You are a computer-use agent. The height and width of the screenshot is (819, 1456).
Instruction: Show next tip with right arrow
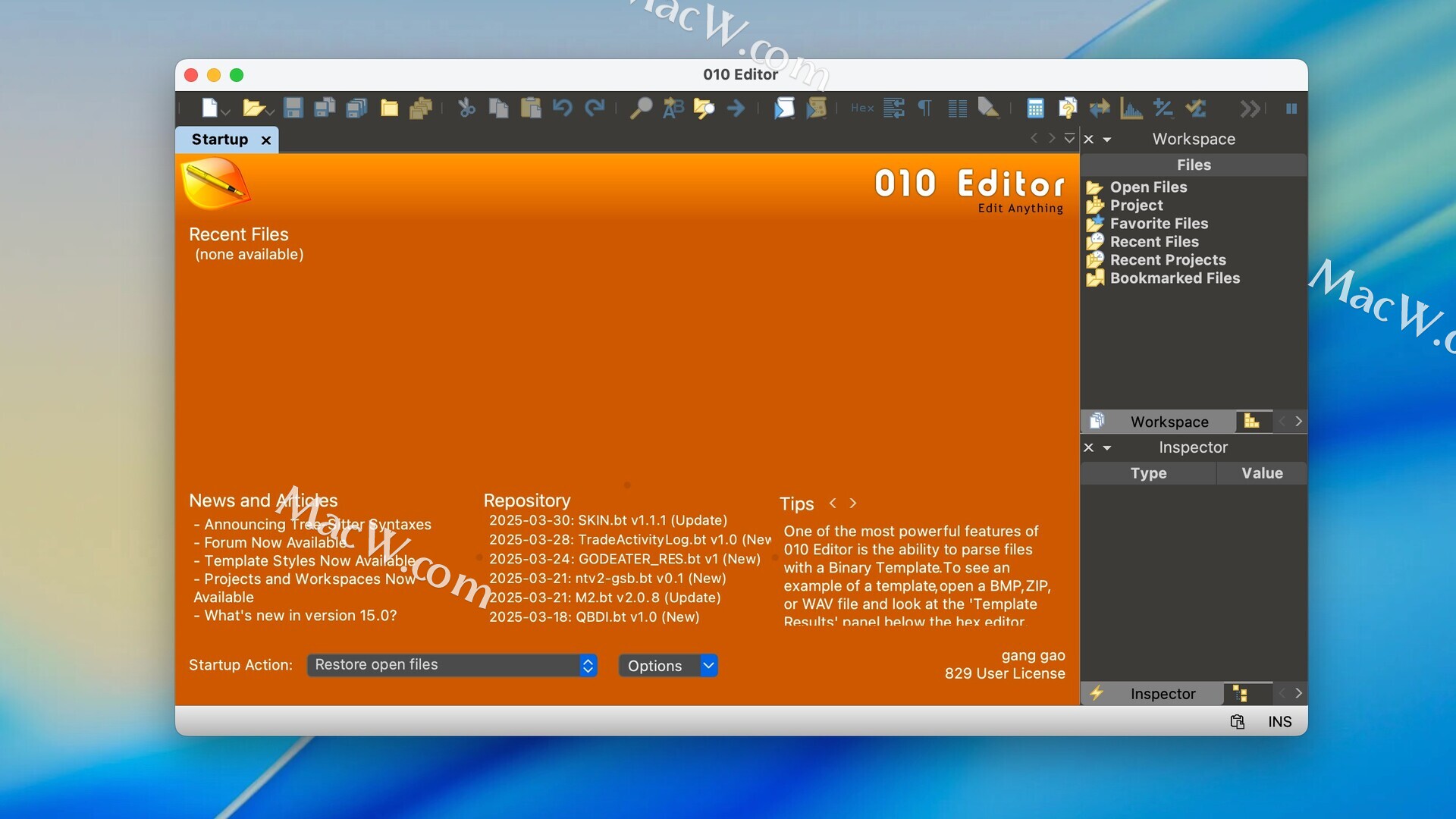(x=853, y=504)
